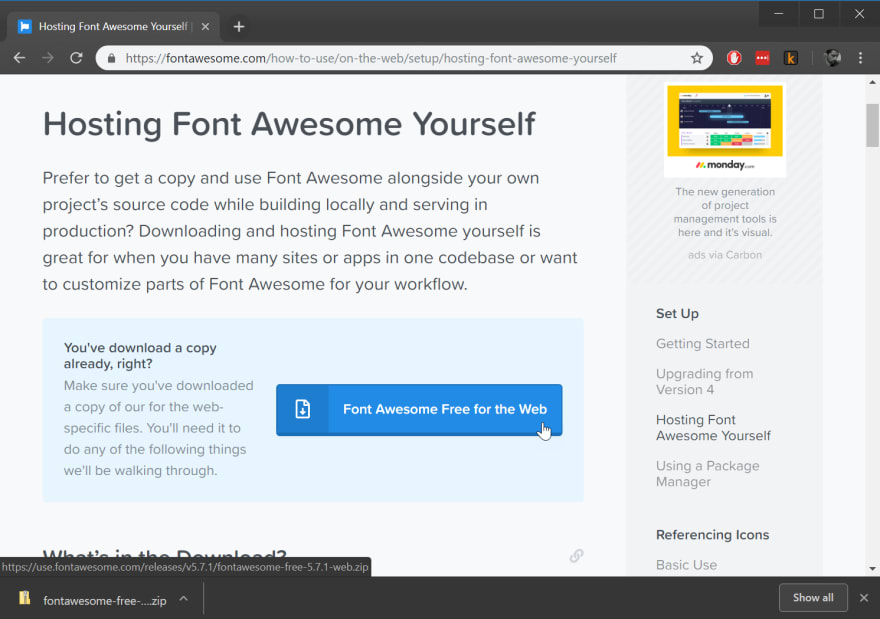This screenshot has width=880, height=619.
Task: Expand download item options chevron
Action: click(x=184, y=599)
